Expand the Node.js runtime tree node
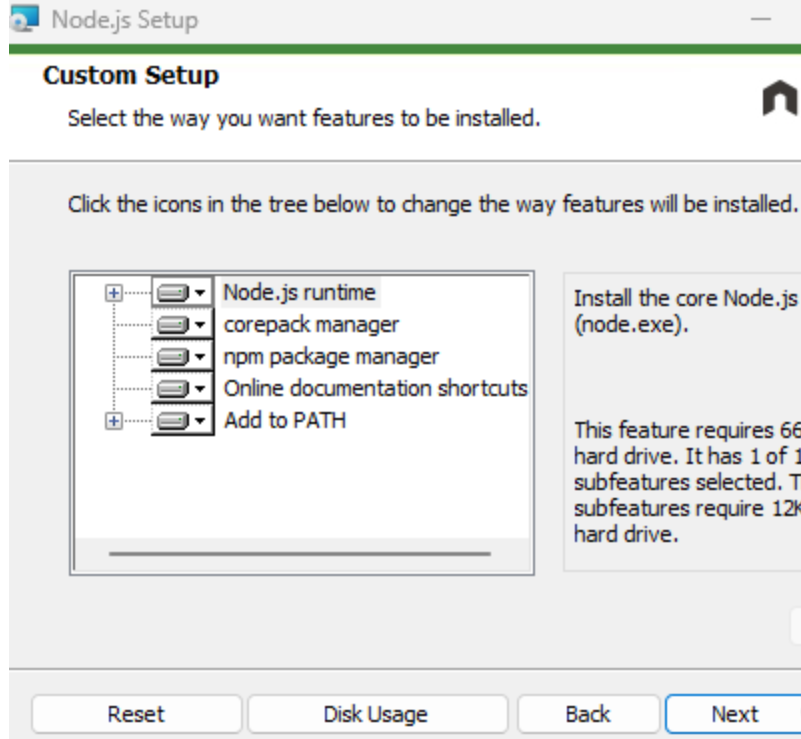This screenshot has width=801, height=739. [114, 293]
